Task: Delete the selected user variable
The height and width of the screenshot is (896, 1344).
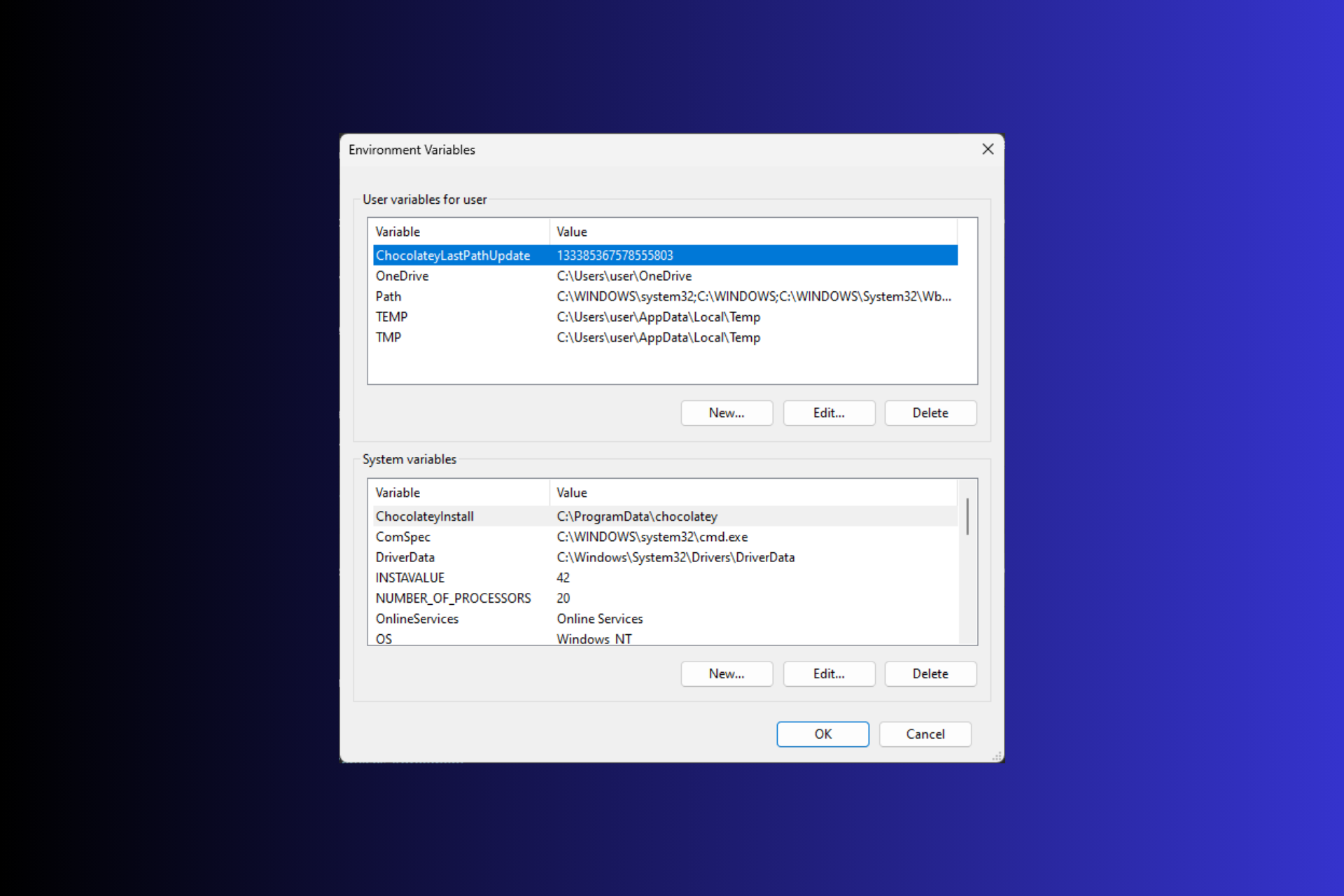Action: 930,412
